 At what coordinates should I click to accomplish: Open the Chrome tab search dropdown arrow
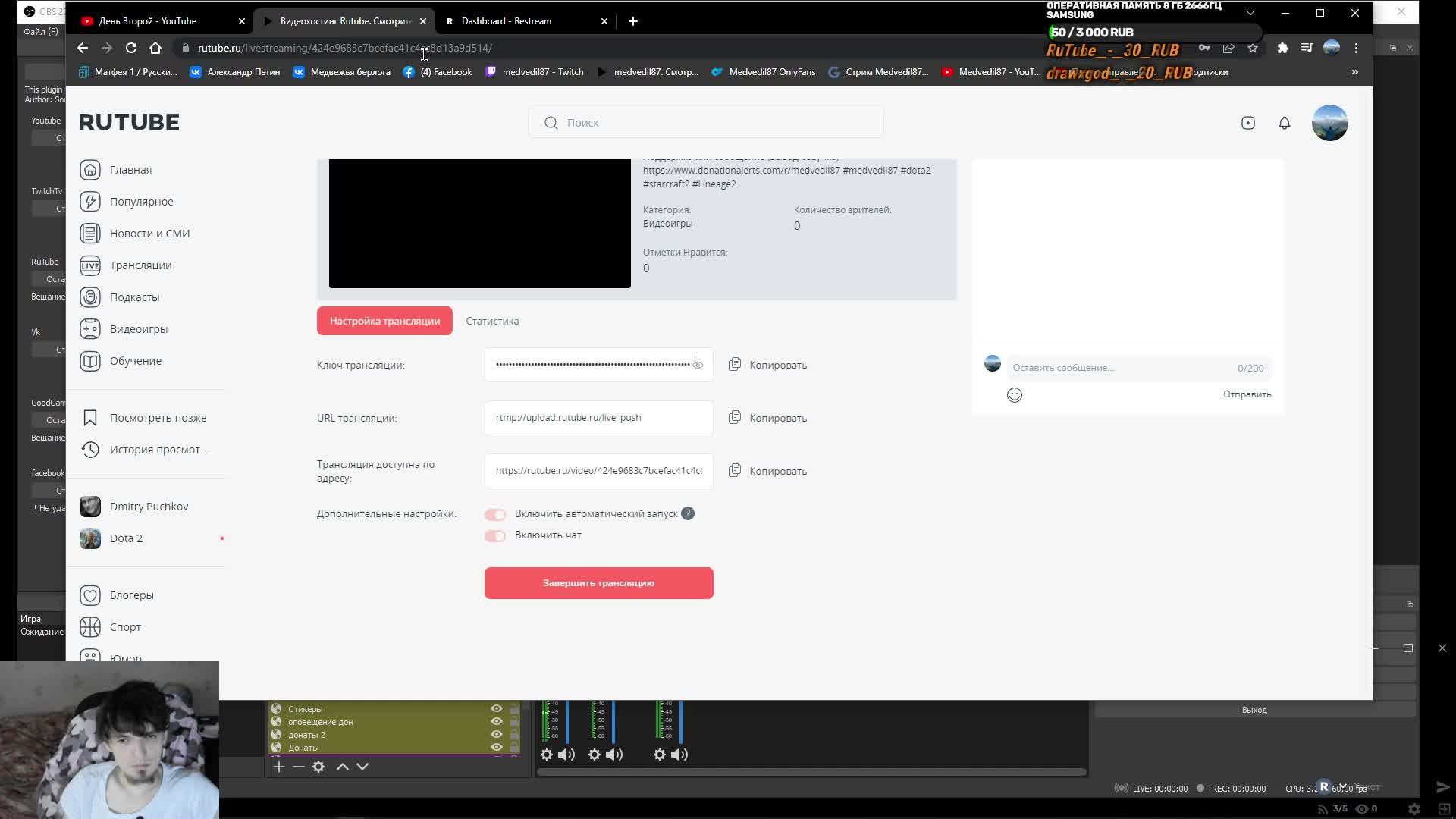click(x=1250, y=13)
